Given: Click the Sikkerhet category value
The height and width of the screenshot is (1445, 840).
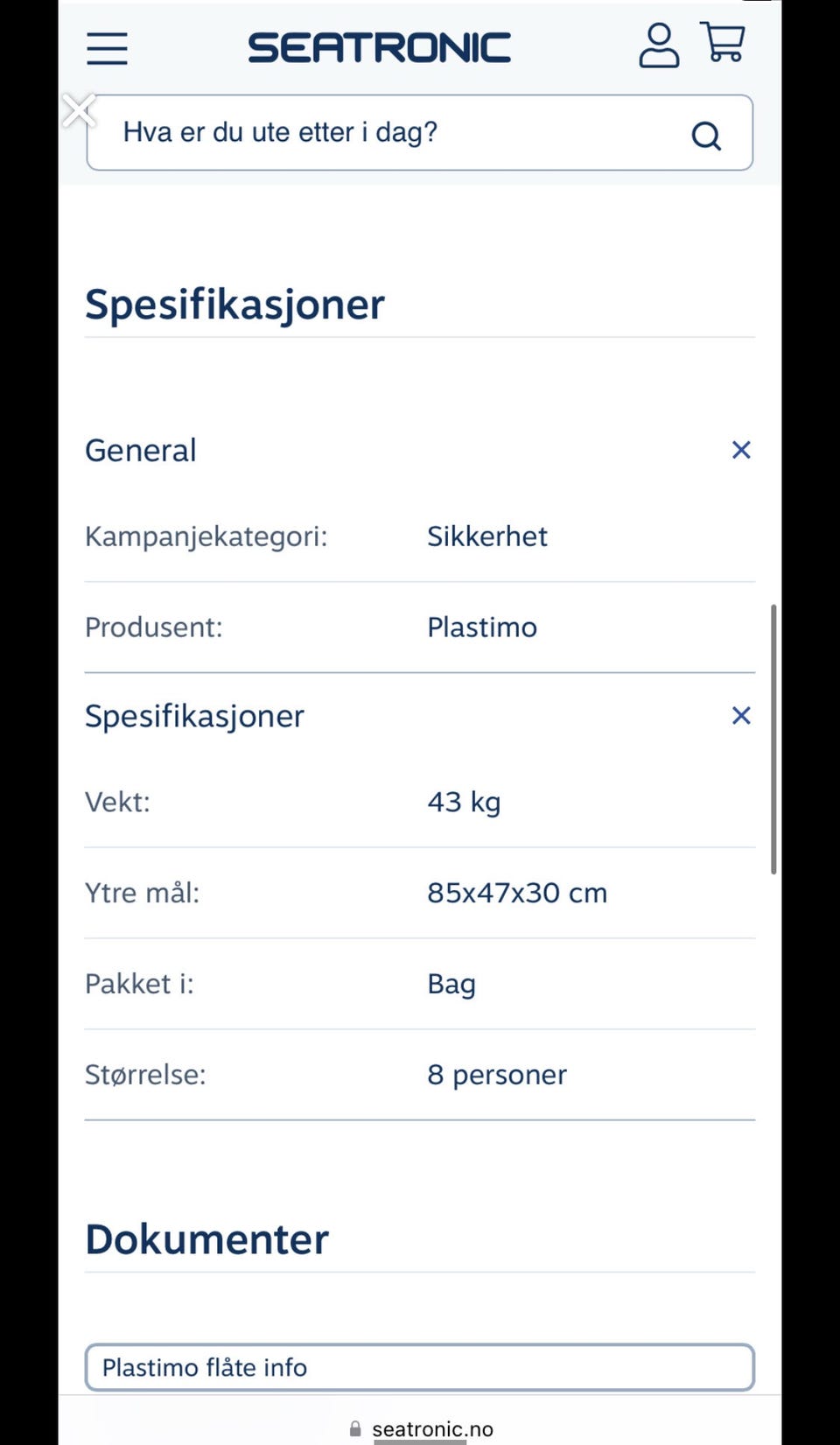Looking at the screenshot, I should coord(487,537).
